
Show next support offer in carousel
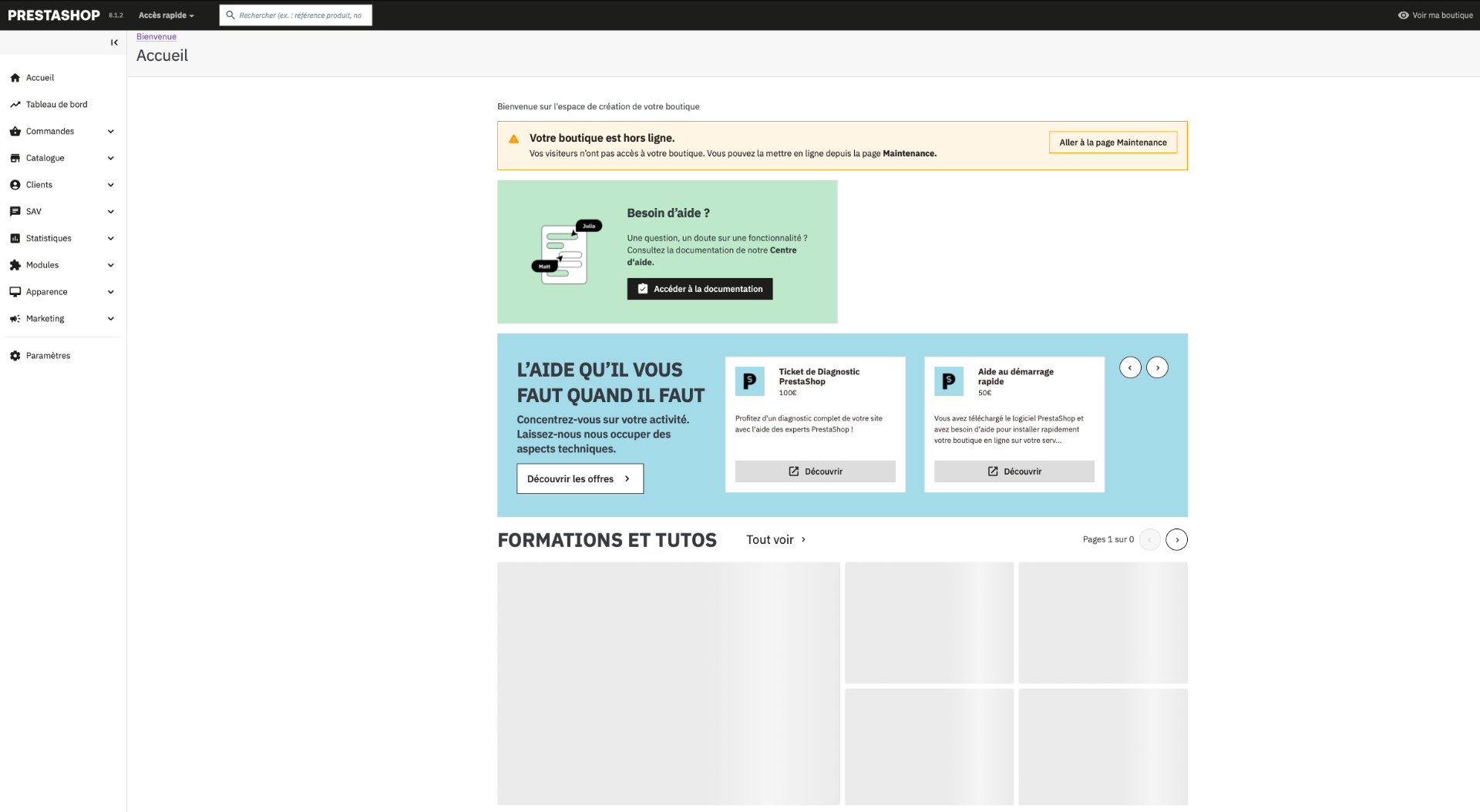1157,367
